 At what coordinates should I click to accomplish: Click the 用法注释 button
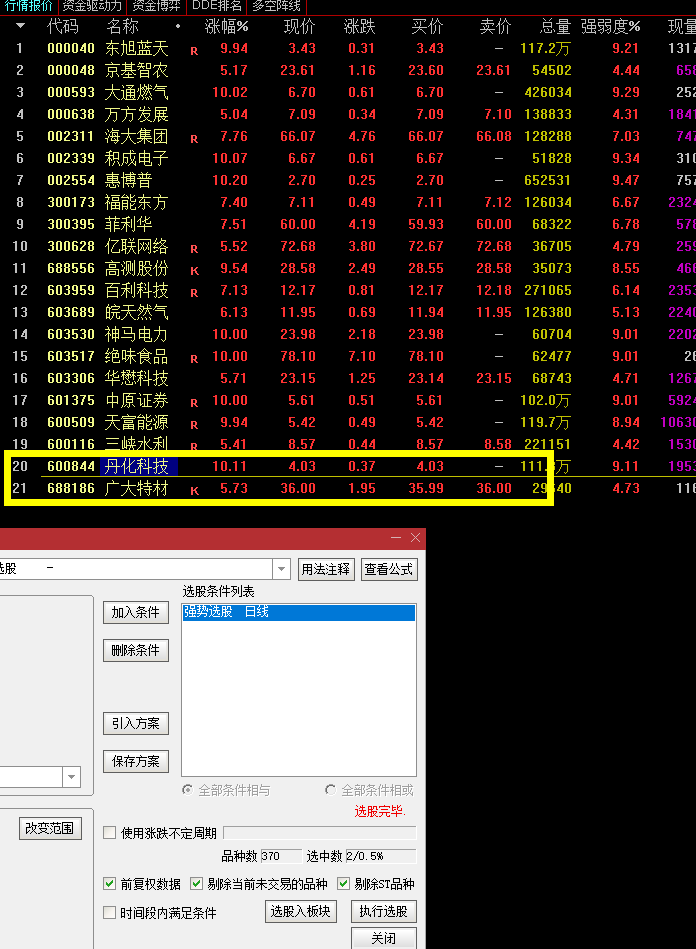coord(326,570)
